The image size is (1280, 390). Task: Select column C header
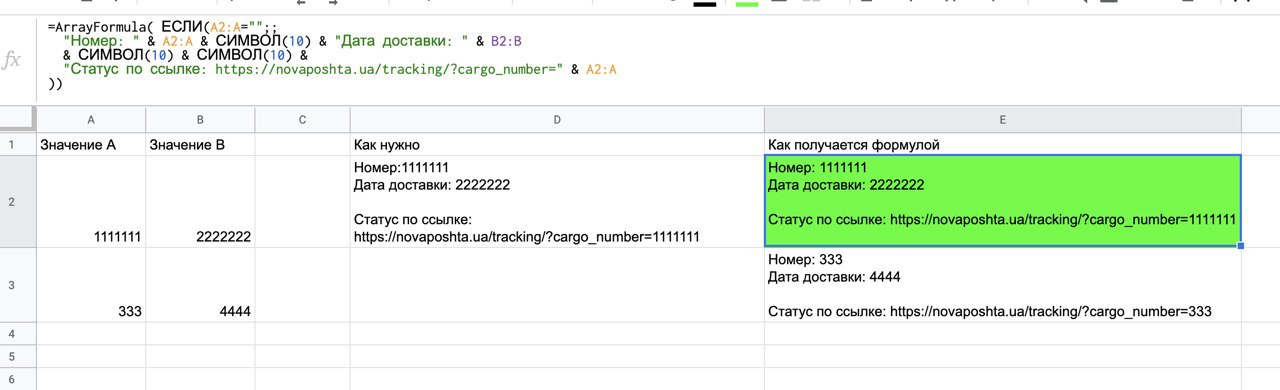click(x=302, y=120)
